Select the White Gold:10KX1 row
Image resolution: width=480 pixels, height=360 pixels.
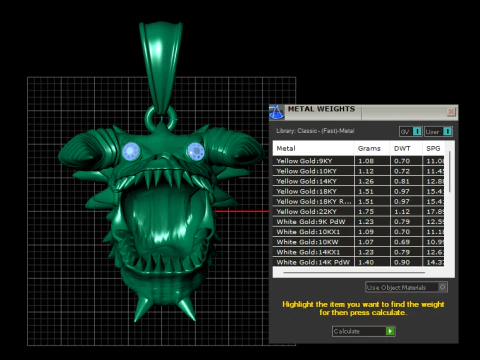point(358,232)
